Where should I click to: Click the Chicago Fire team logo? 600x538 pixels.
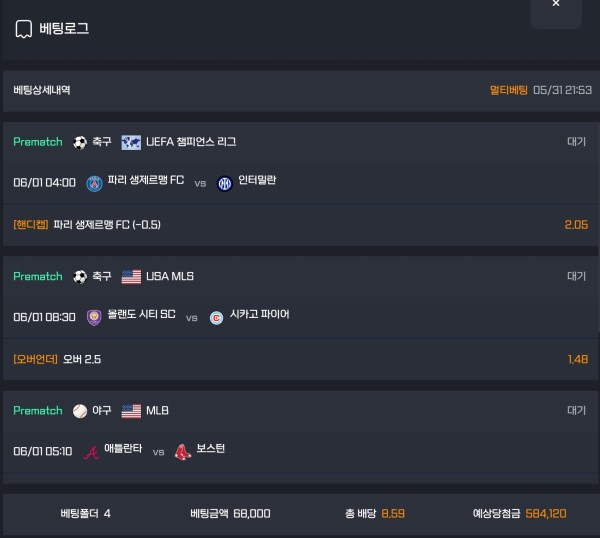pos(216,318)
